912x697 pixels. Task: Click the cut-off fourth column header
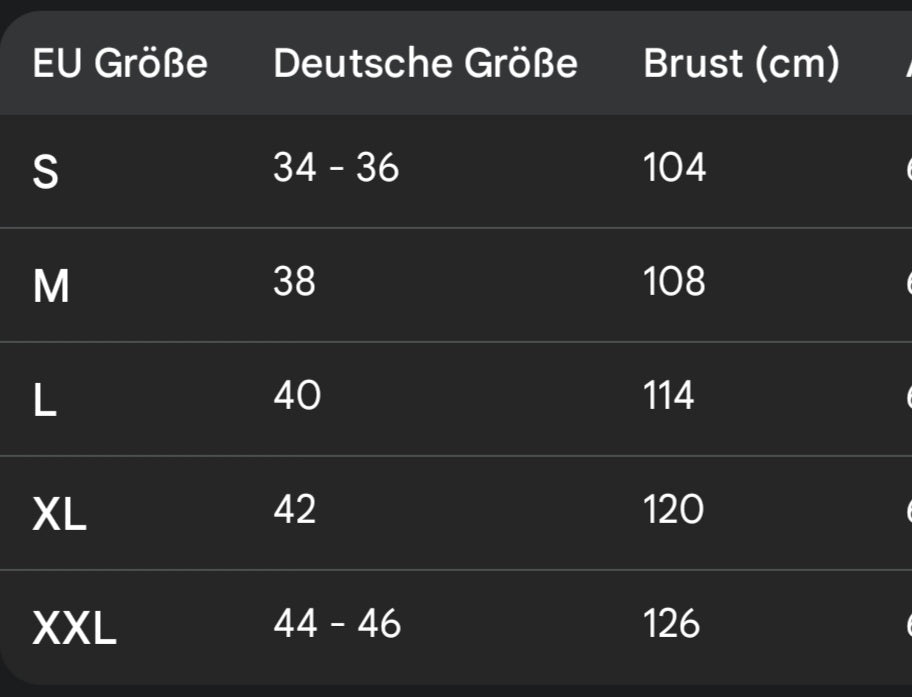click(907, 64)
